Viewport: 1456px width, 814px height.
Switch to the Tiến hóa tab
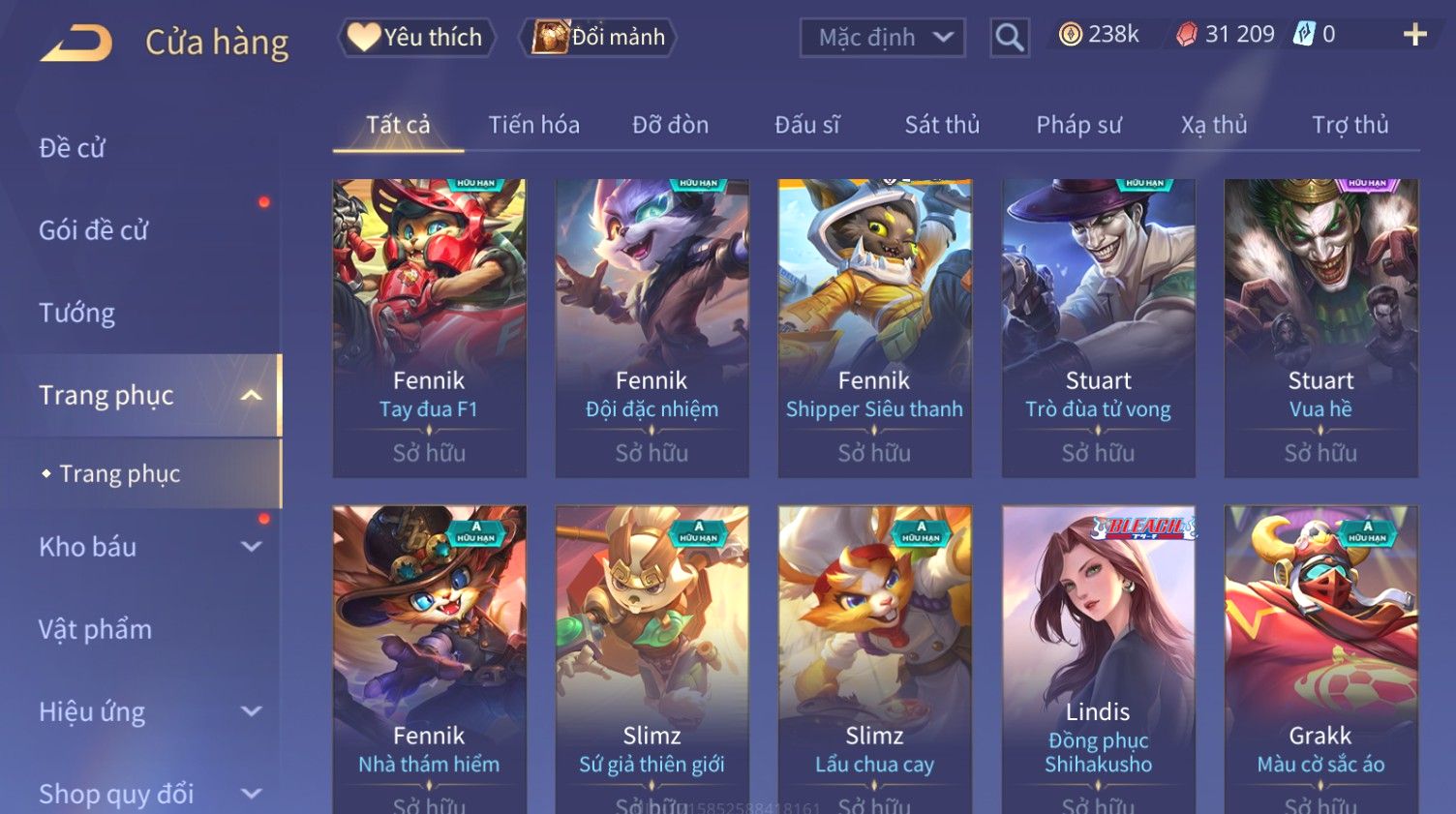click(533, 125)
